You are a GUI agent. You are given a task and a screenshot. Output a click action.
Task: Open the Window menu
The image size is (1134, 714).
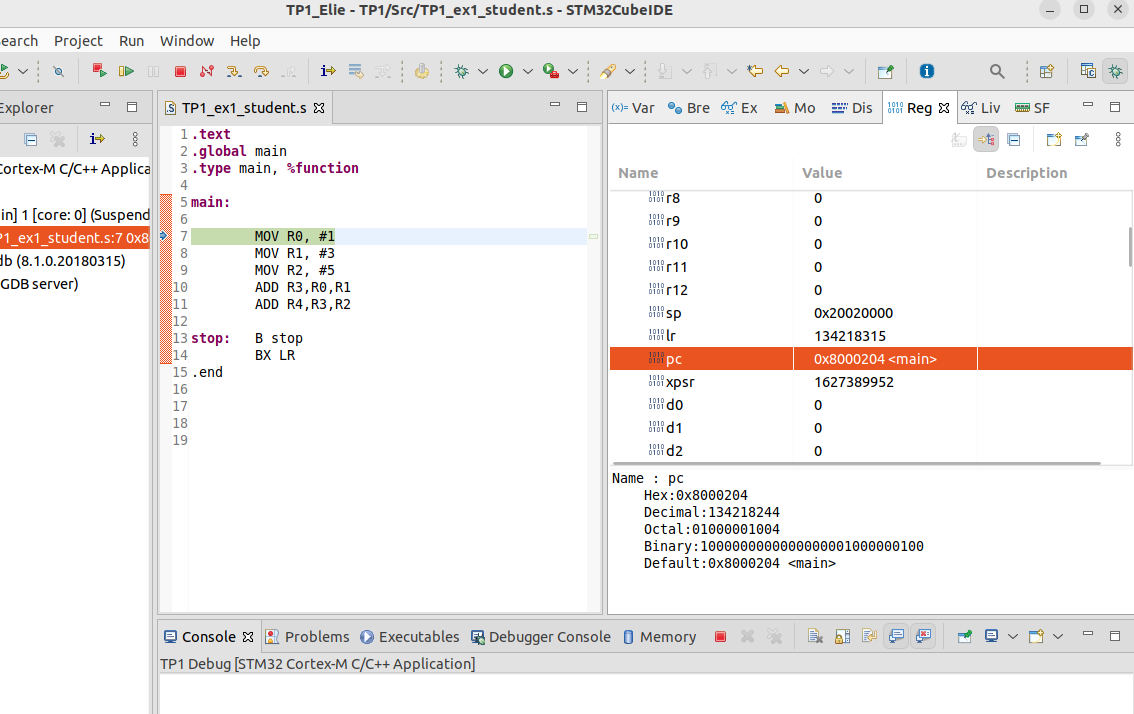tap(187, 41)
